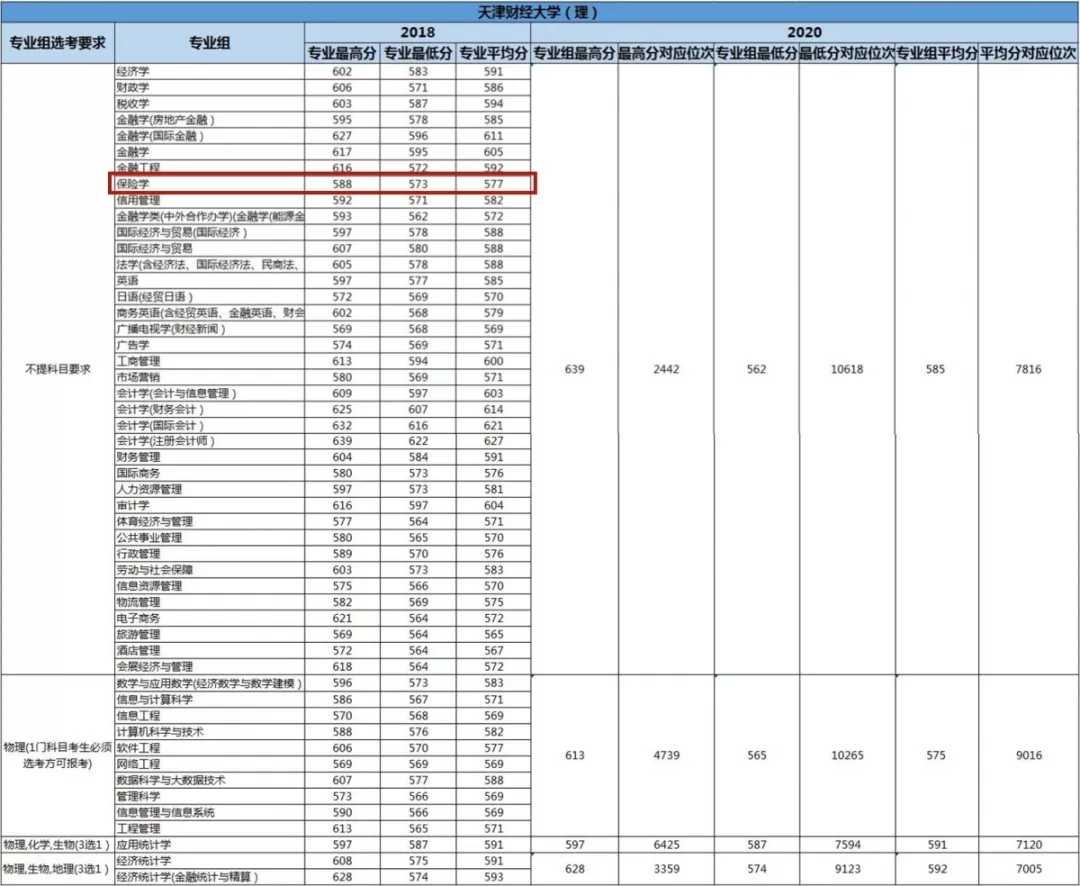1080x886 pixels.
Task: Click the '专业组平均分' column header
Action: click(936, 53)
